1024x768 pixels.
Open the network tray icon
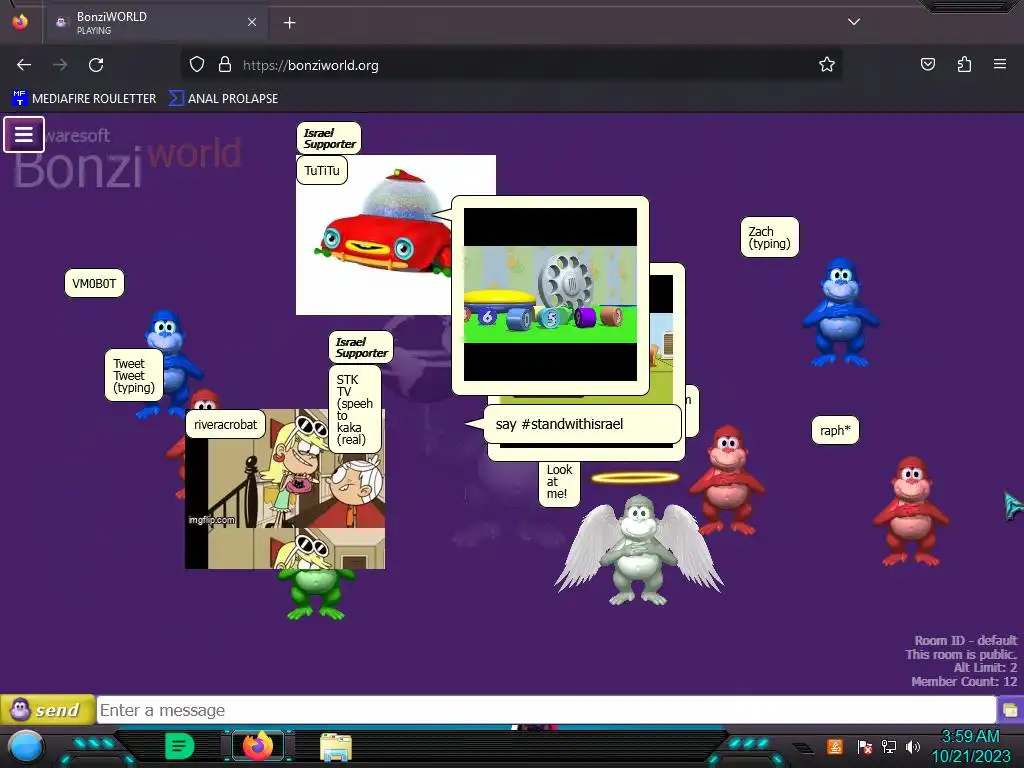point(888,746)
